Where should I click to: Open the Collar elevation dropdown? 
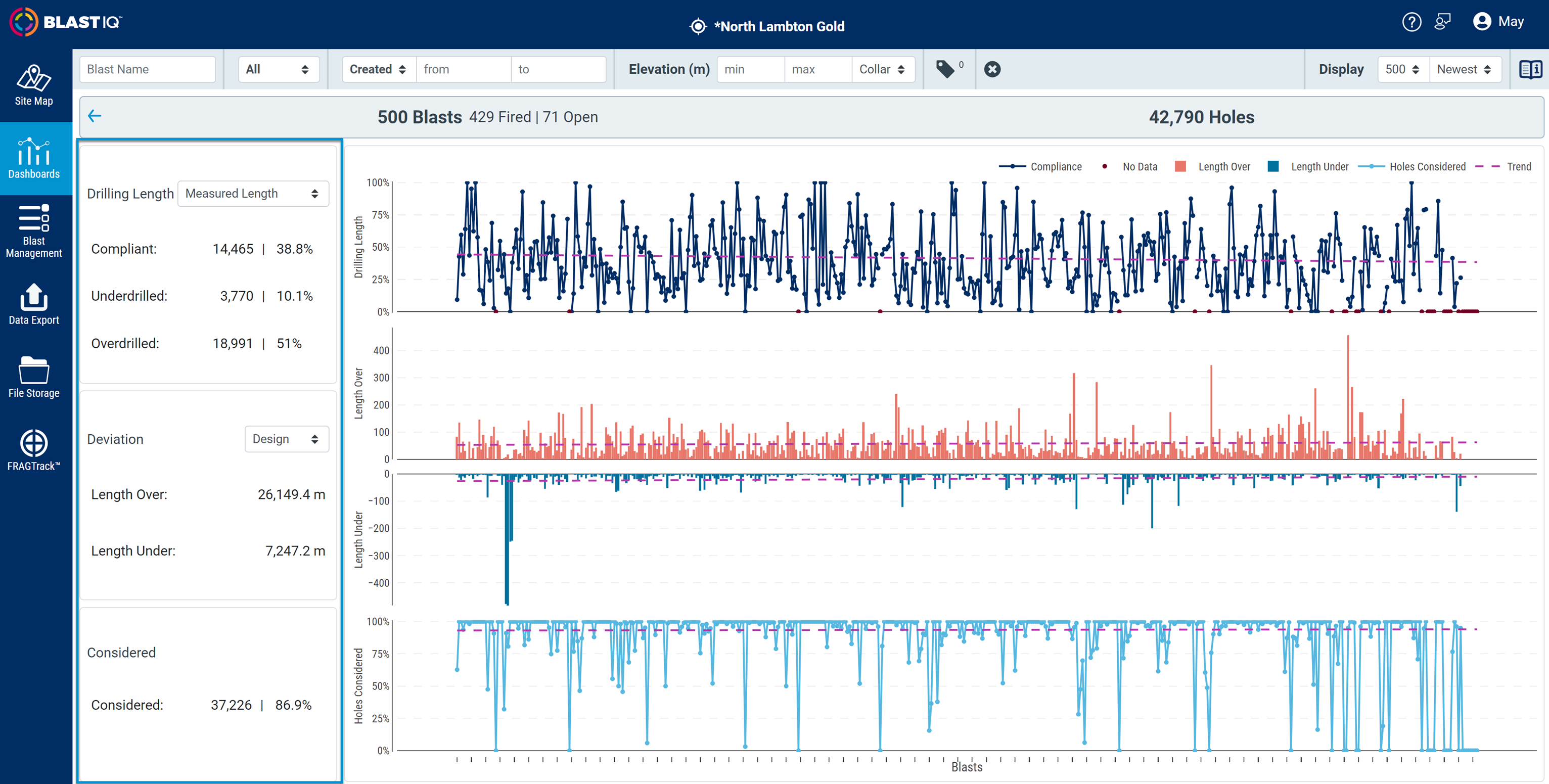point(883,69)
